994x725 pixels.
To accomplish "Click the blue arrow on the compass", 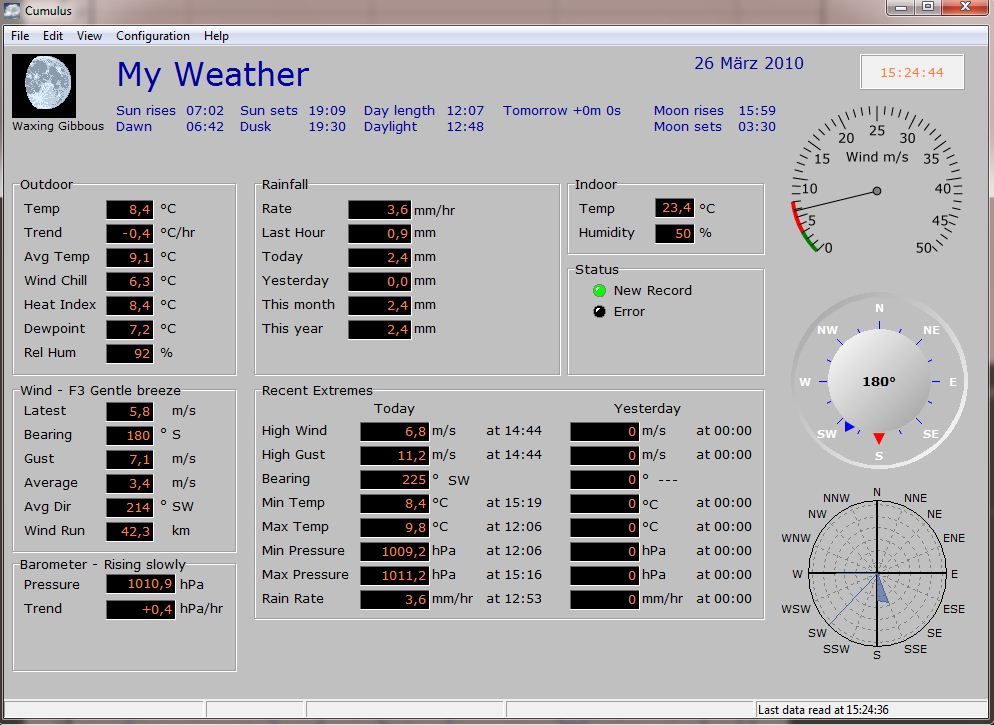I will pos(849,427).
